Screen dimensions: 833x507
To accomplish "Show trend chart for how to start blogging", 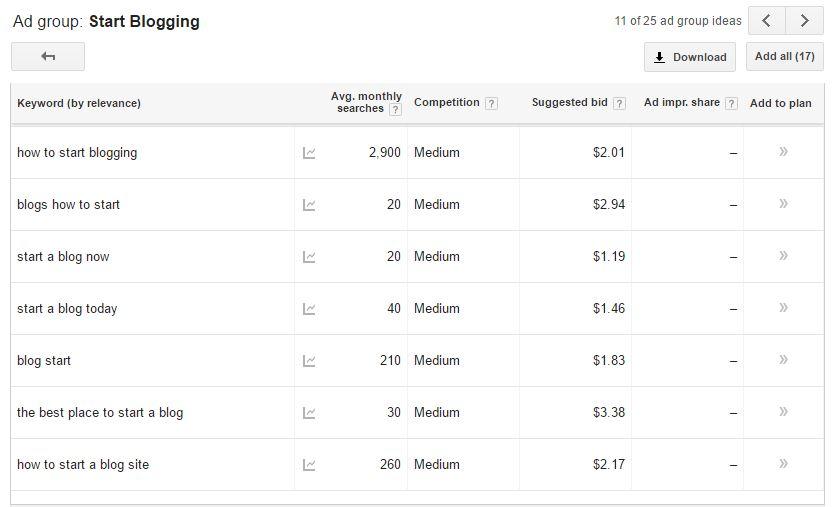I will coord(309,153).
